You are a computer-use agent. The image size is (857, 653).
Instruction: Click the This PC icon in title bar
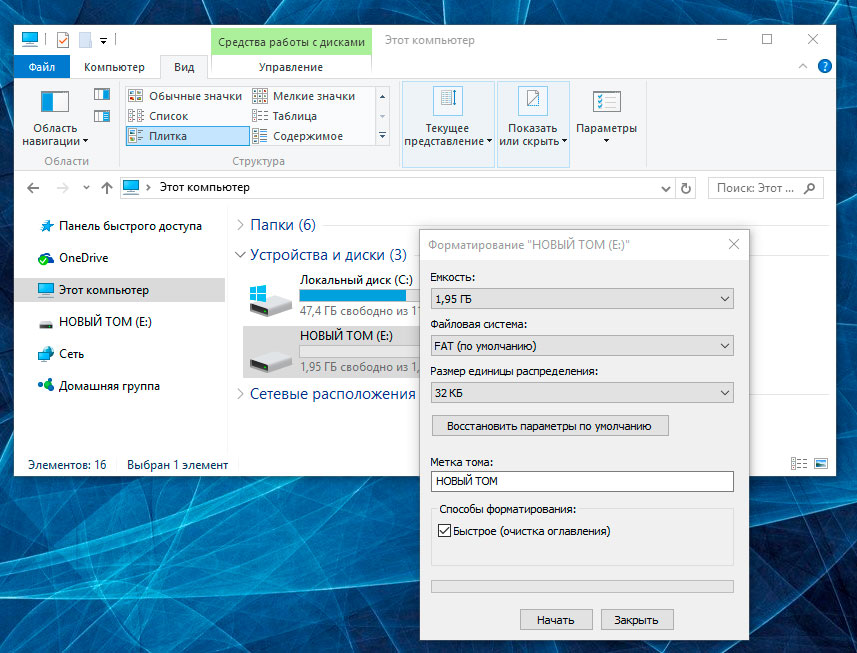[x=30, y=39]
